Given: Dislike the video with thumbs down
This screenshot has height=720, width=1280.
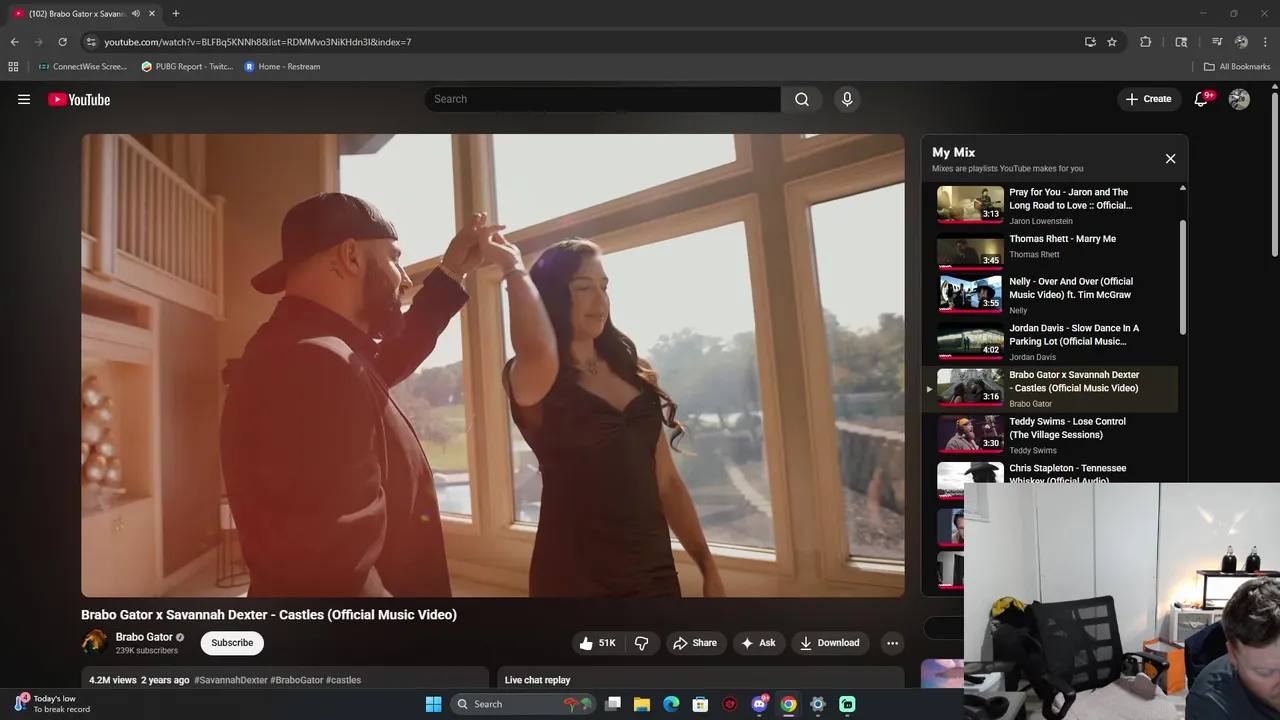Looking at the screenshot, I should coord(641,643).
